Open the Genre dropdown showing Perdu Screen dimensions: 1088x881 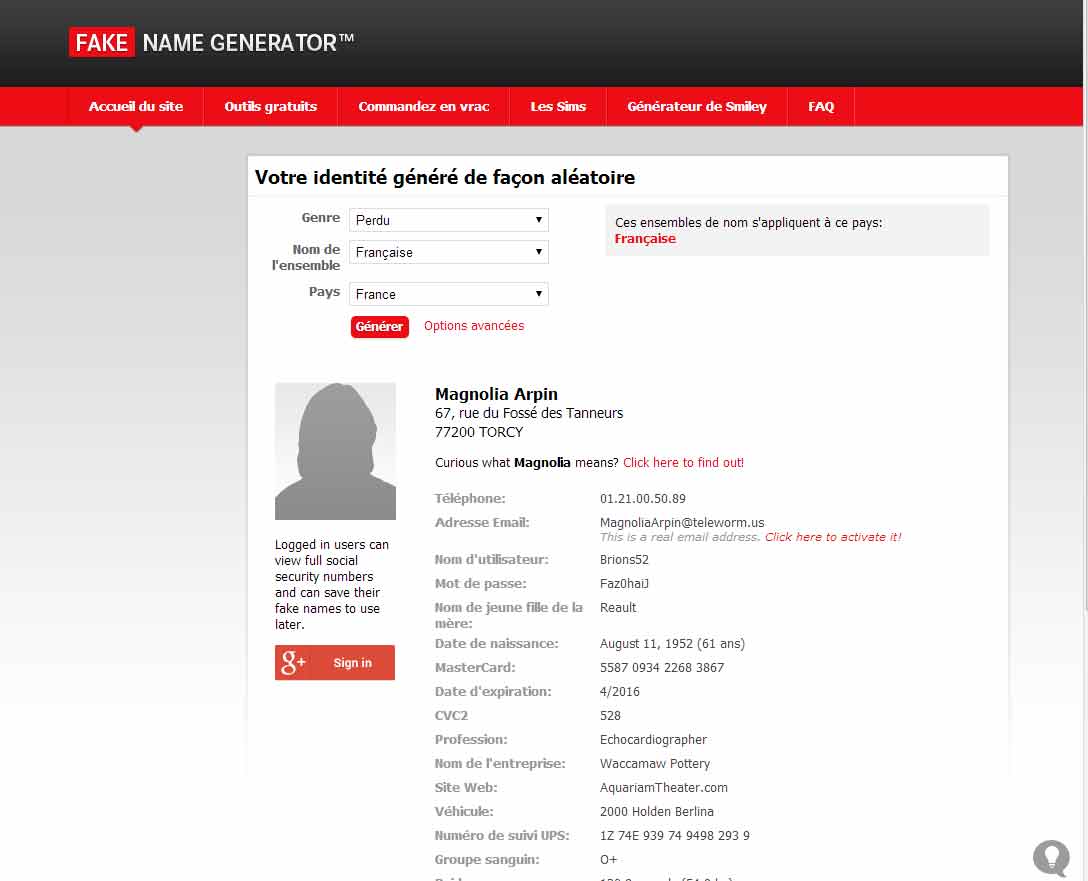[448, 220]
